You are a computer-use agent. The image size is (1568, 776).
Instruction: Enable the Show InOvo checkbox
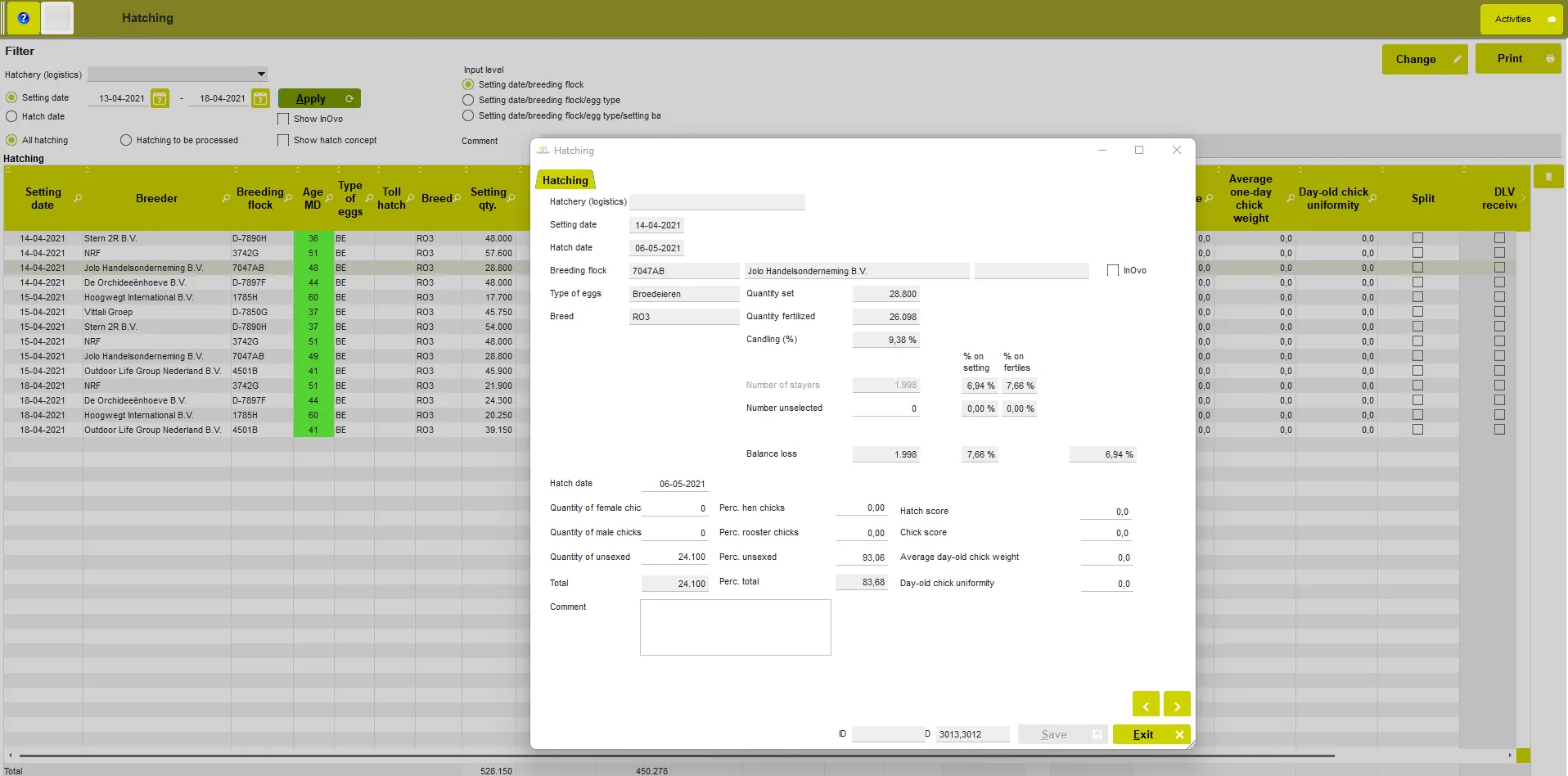tap(283, 120)
